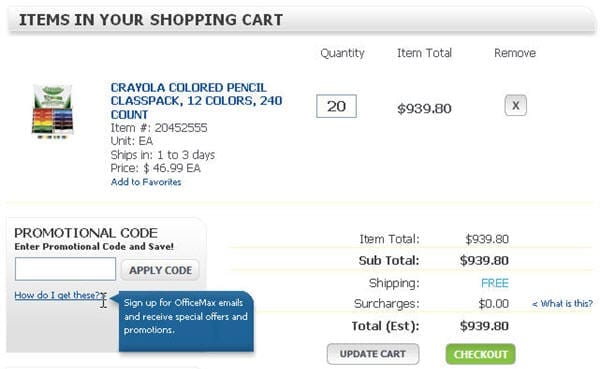Open the Crayola colored pencil product thumbnail
The image size is (600, 369).
point(52,112)
